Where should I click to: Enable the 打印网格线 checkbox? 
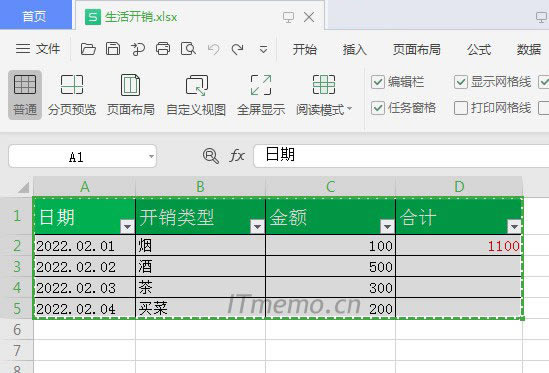pyautogui.click(x=460, y=108)
